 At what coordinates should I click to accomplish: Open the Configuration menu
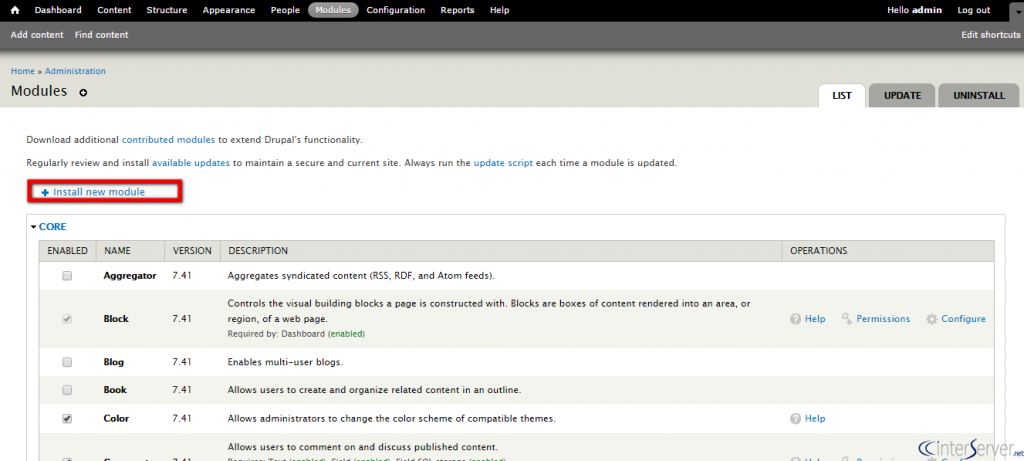(x=396, y=10)
